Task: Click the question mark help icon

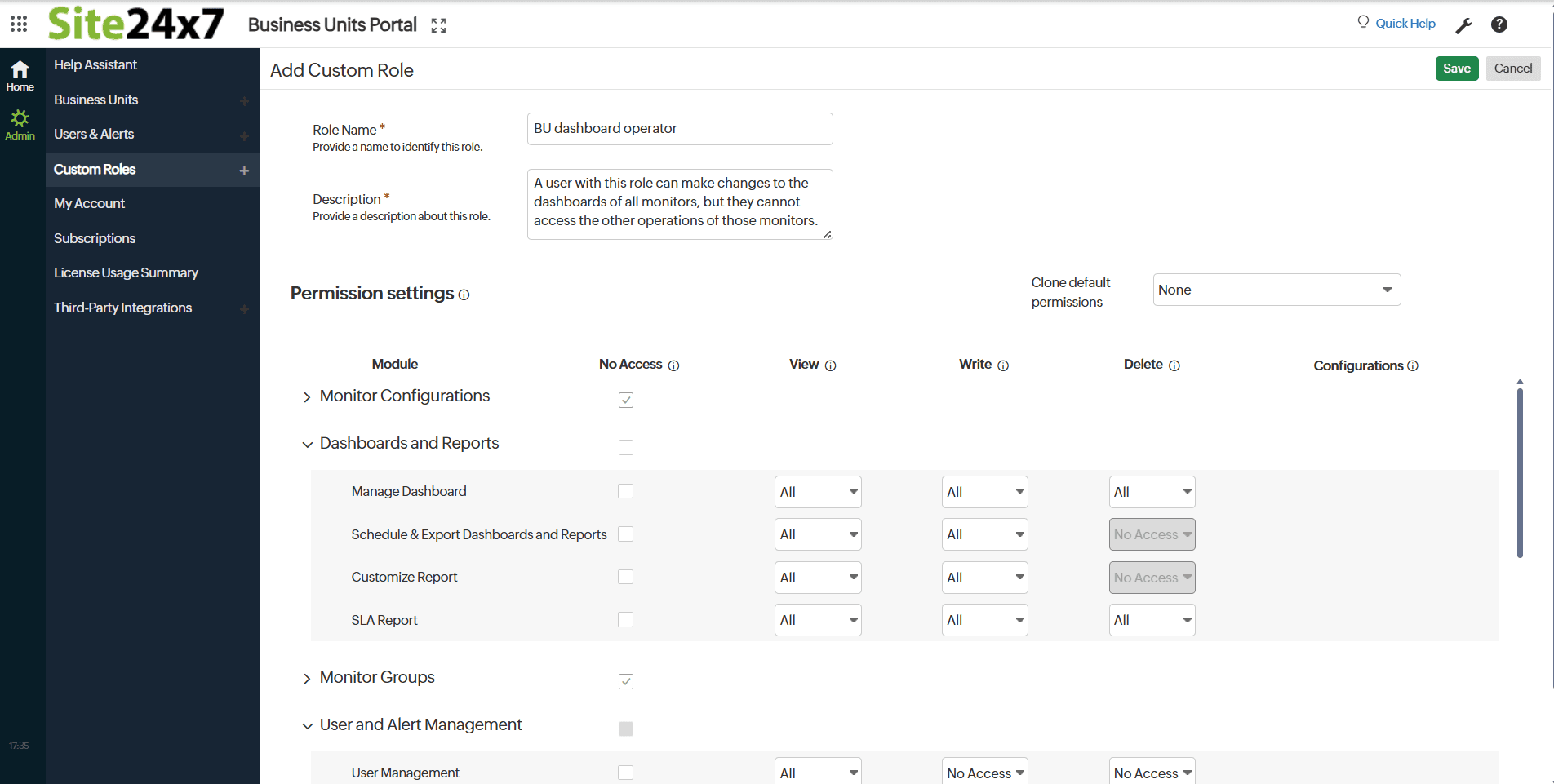Action: (1498, 24)
